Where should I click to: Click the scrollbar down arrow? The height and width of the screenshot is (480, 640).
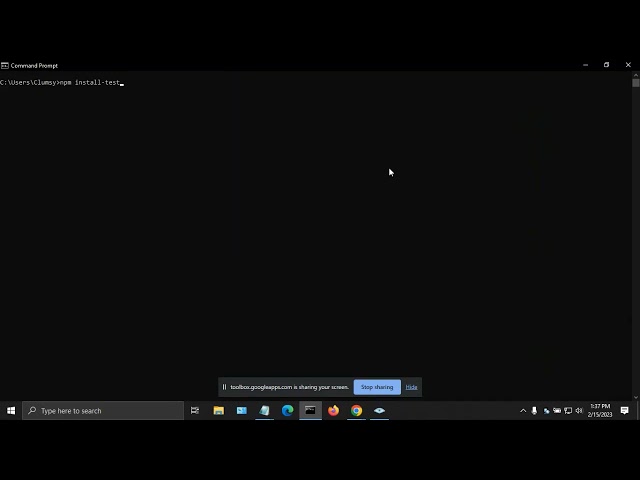click(x=636, y=397)
